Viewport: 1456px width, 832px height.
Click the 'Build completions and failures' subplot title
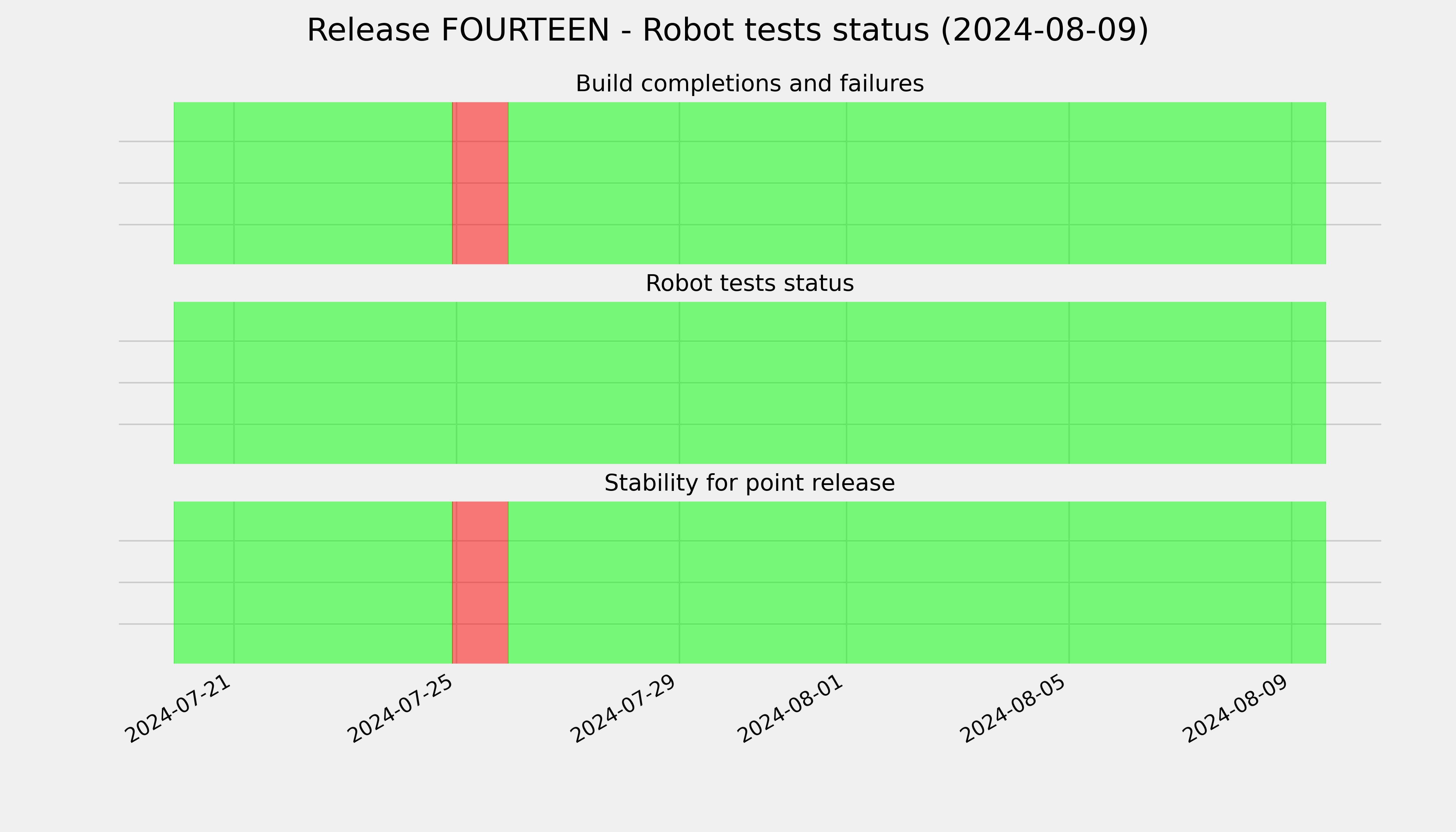749,84
